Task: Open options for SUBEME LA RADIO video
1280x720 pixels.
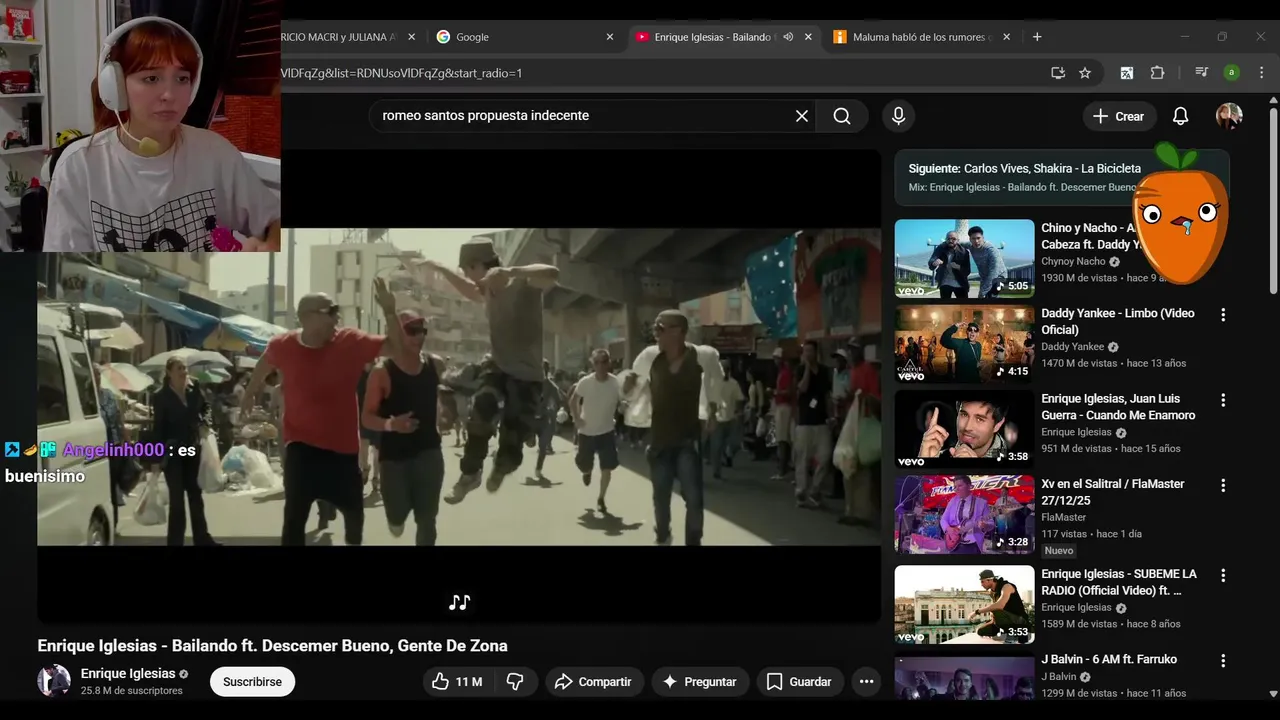Action: (x=1222, y=576)
